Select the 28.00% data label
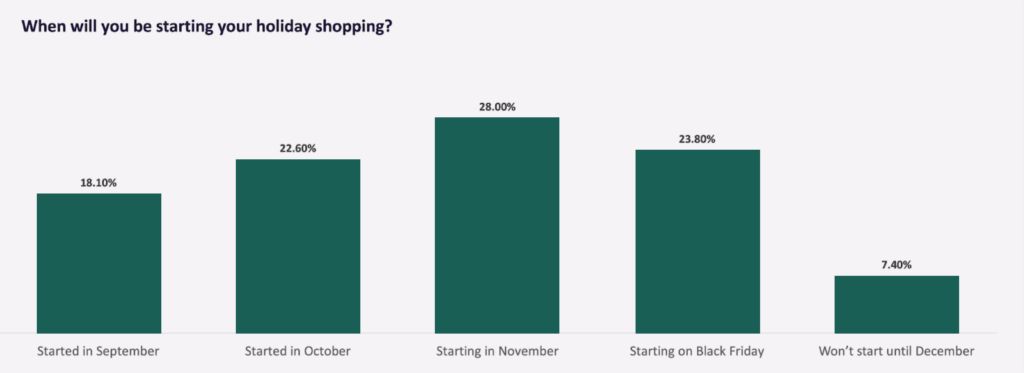Viewport: 1024px width, 373px height. tap(497, 106)
